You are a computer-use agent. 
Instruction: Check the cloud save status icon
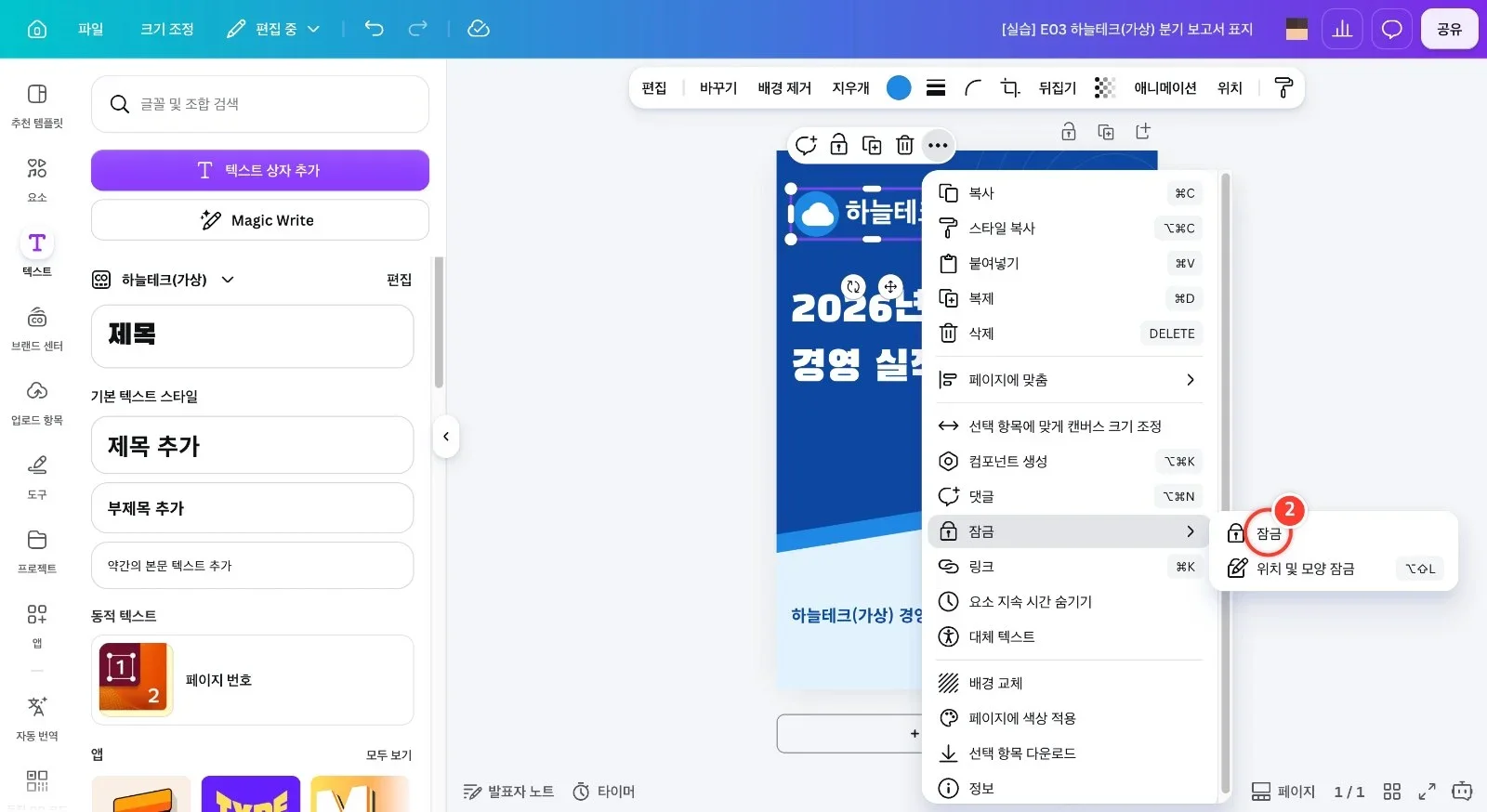[x=479, y=29]
